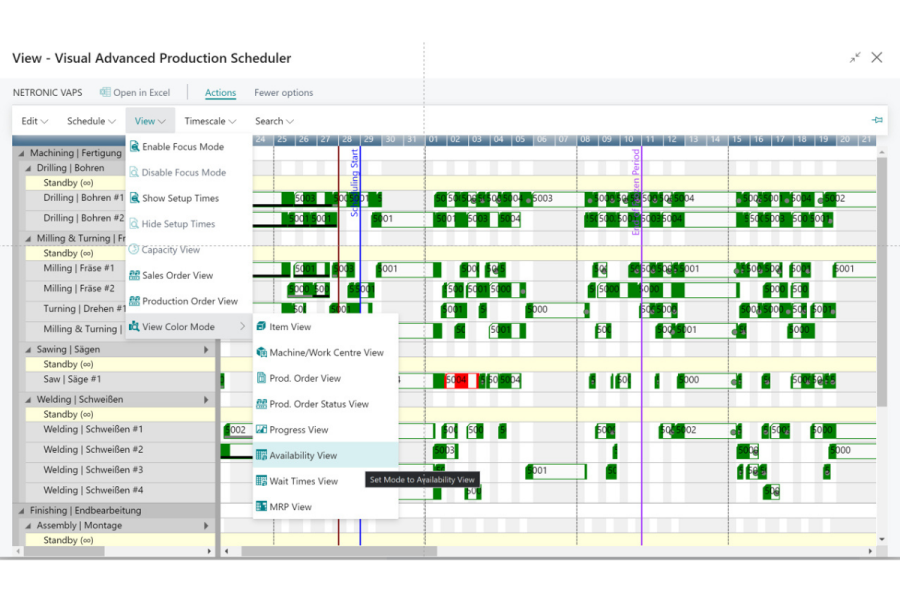Click the Show Setup Times icon
The width and height of the screenshot is (900, 600).
(134, 198)
